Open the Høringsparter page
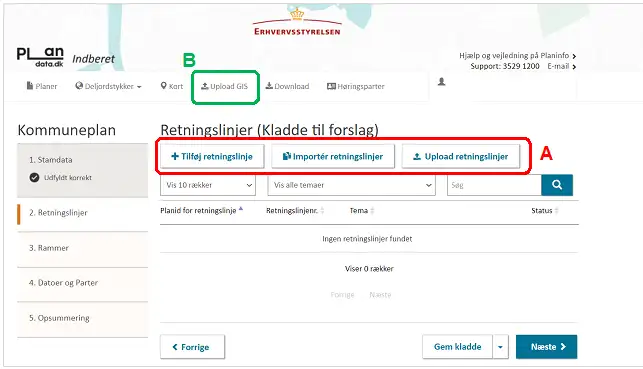643x369 pixels. click(x=356, y=86)
